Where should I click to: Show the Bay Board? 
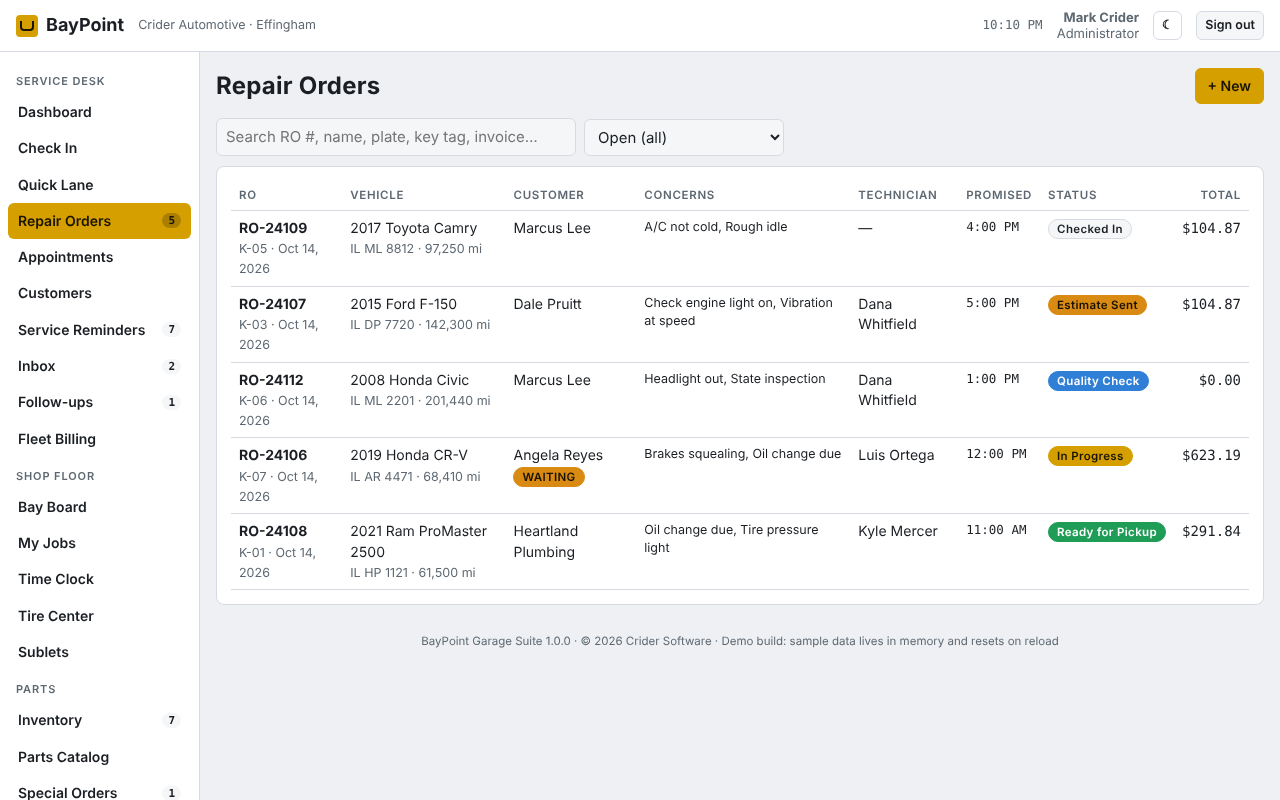click(99, 507)
